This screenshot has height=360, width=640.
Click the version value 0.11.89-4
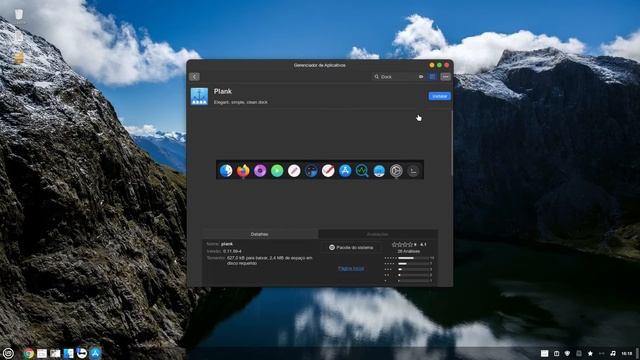point(232,251)
